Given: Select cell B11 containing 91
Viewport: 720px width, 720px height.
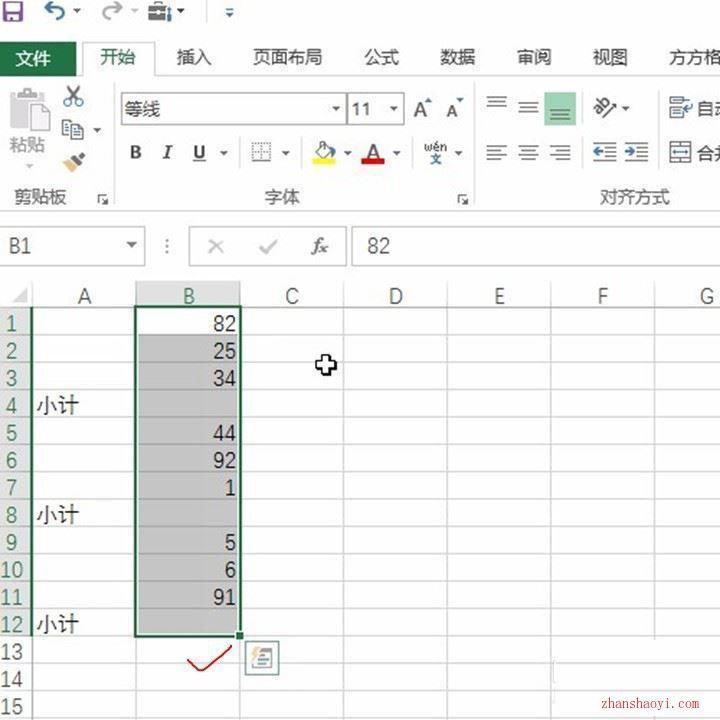Looking at the screenshot, I should [x=188, y=597].
